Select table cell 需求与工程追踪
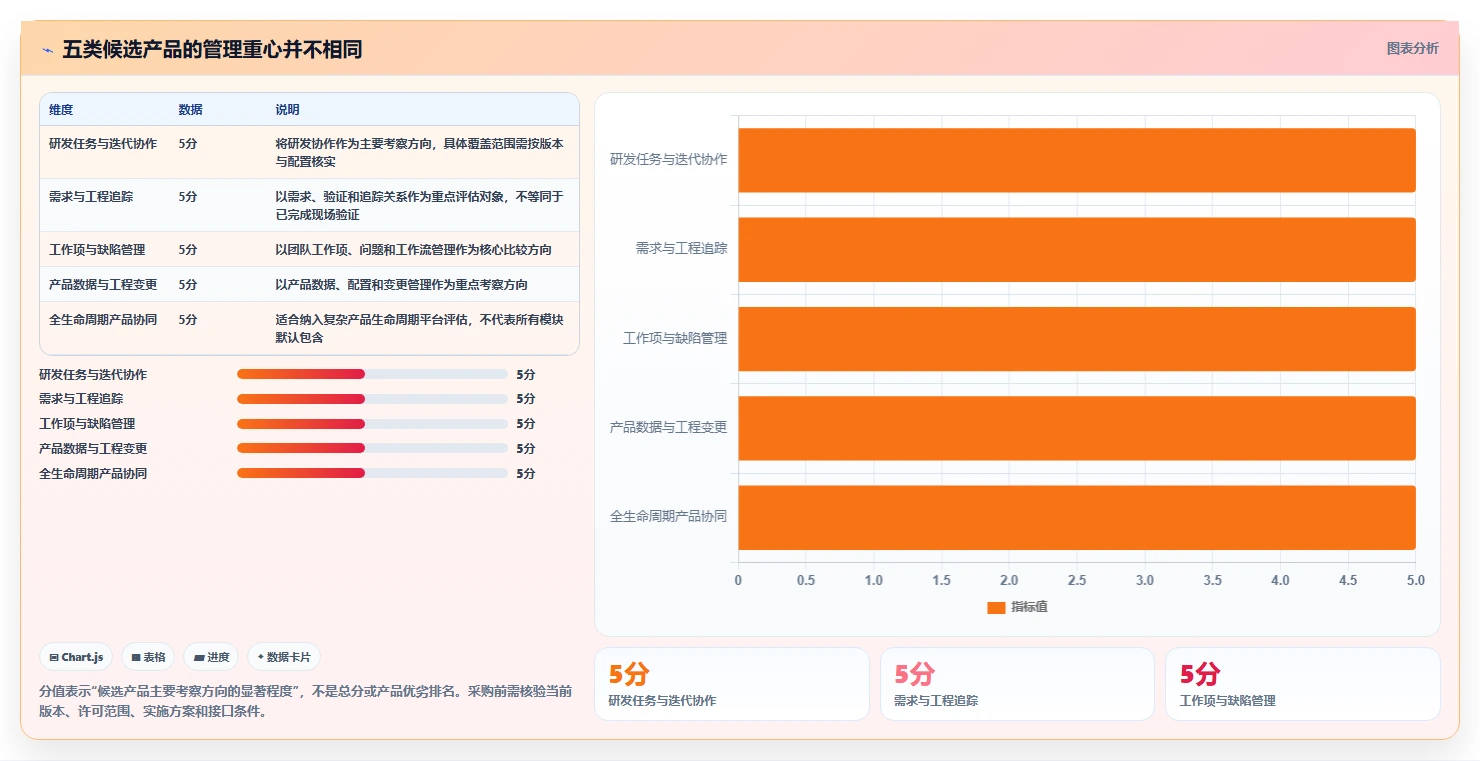The width and height of the screenshot is (1480, 761). click(x=91, y=197)
